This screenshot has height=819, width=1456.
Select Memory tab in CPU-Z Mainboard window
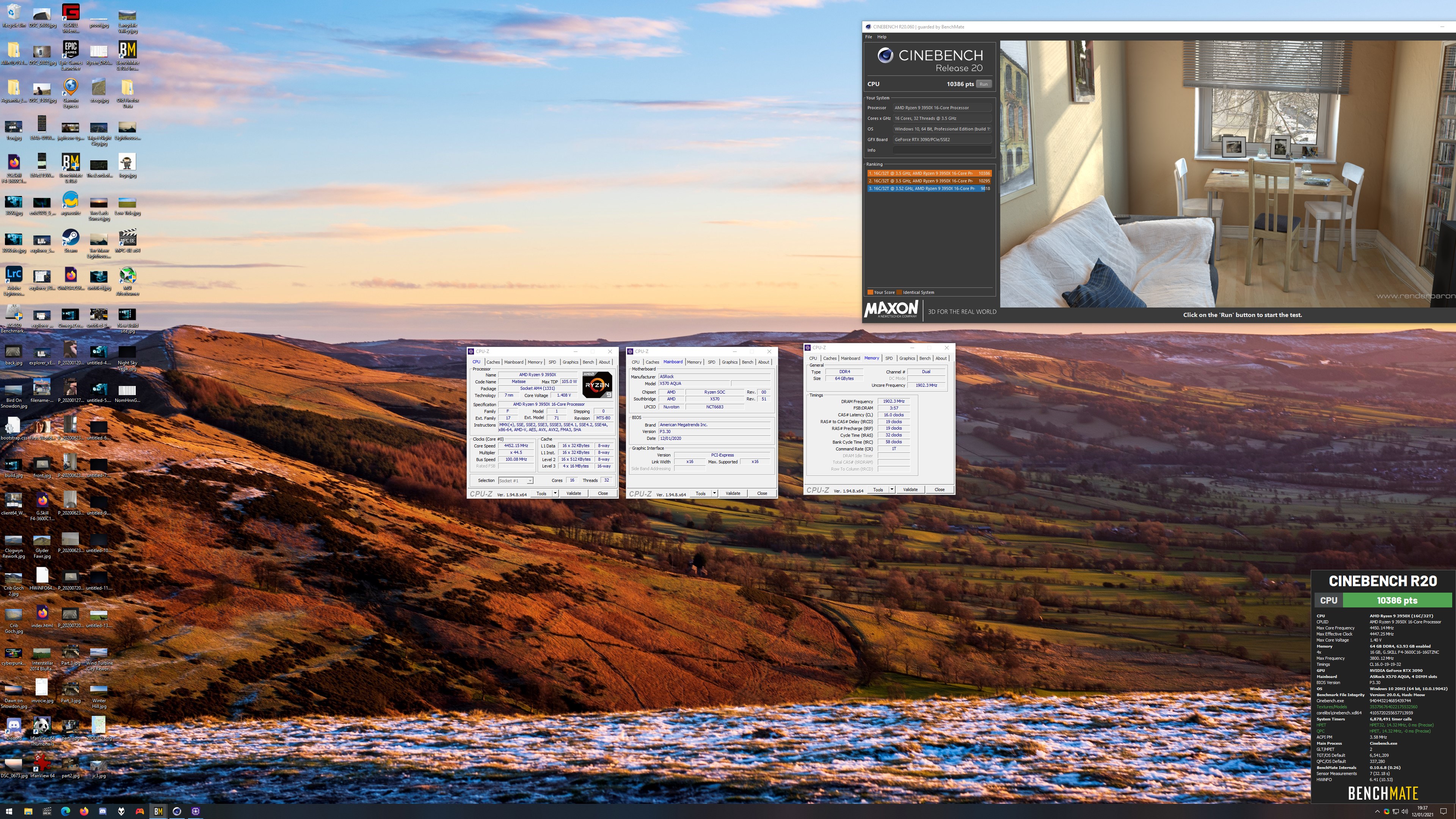point(694,362)
